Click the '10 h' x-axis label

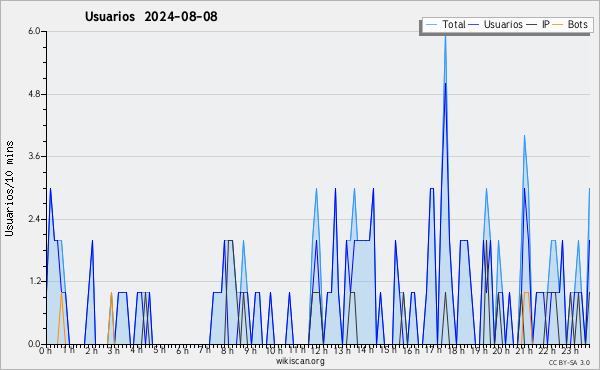(274, 350)
